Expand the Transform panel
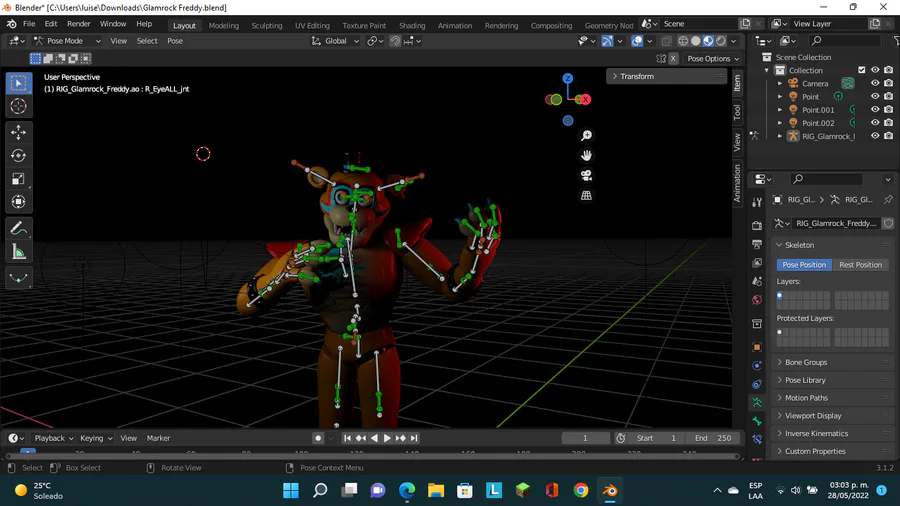Image resolution: width=900 pixels, height=506 pixels. (x=666, y=76)
